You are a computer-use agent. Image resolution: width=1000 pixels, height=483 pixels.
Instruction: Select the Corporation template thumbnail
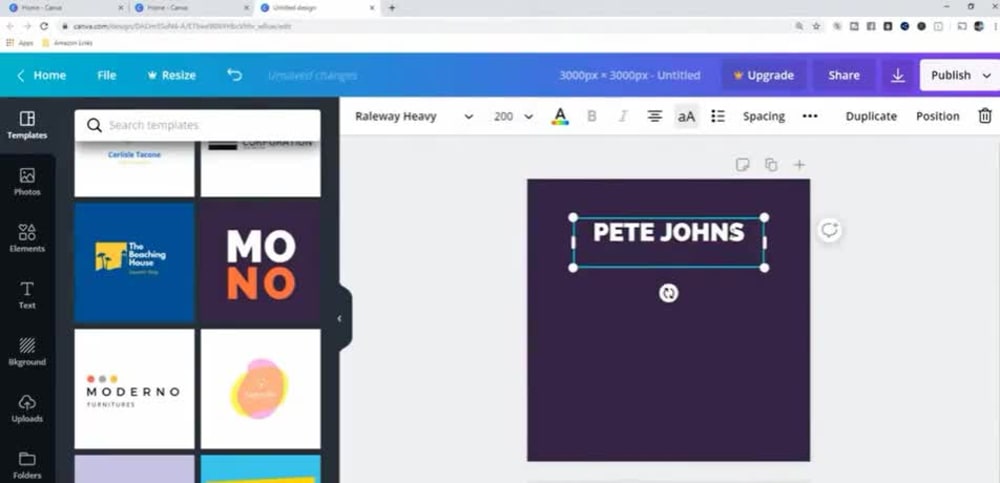261,169
